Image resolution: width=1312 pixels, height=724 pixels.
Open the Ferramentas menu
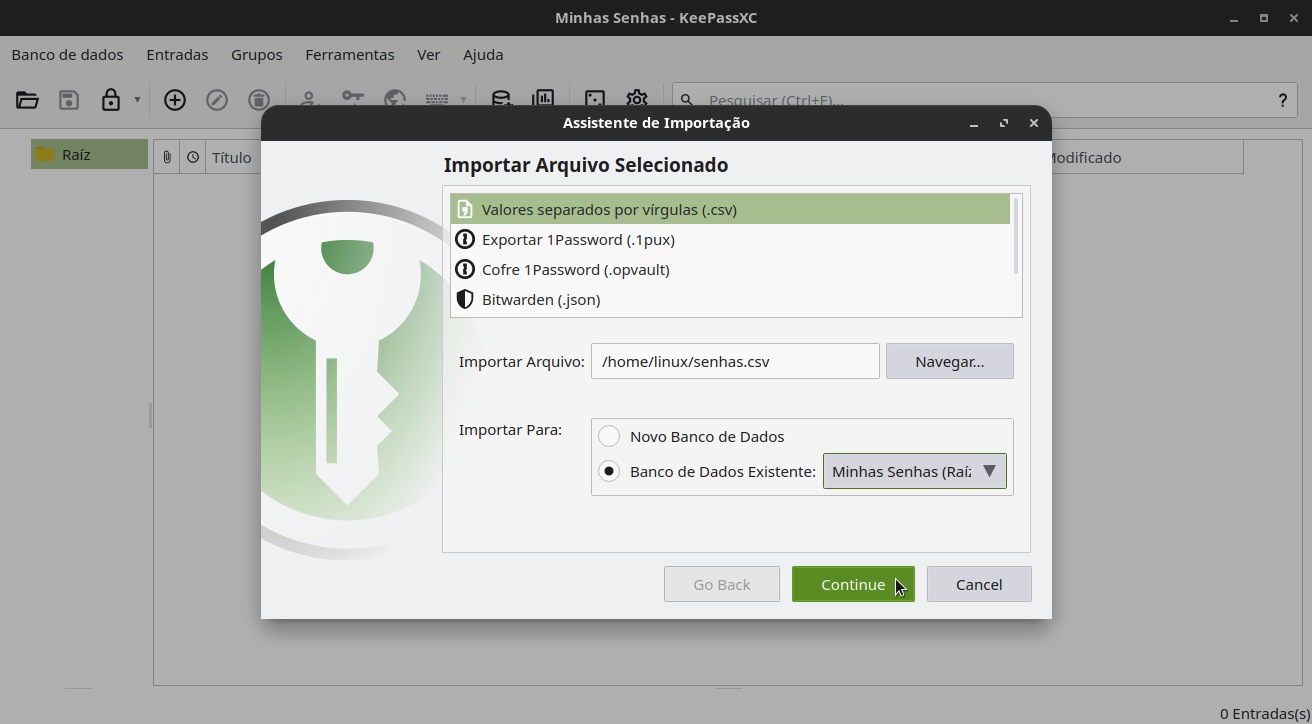click(350, 55)
